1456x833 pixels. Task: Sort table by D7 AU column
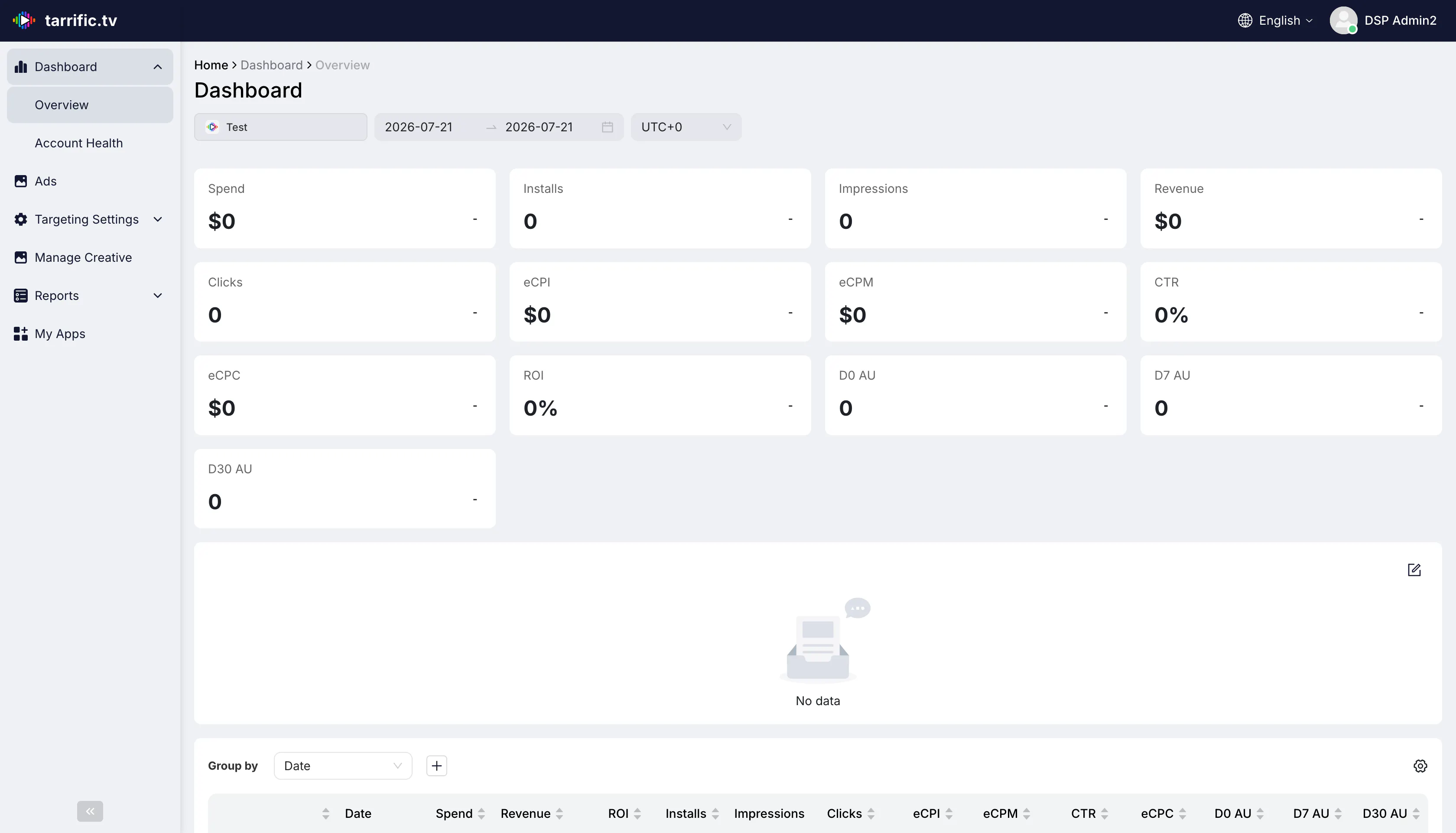click(1338, 813)
